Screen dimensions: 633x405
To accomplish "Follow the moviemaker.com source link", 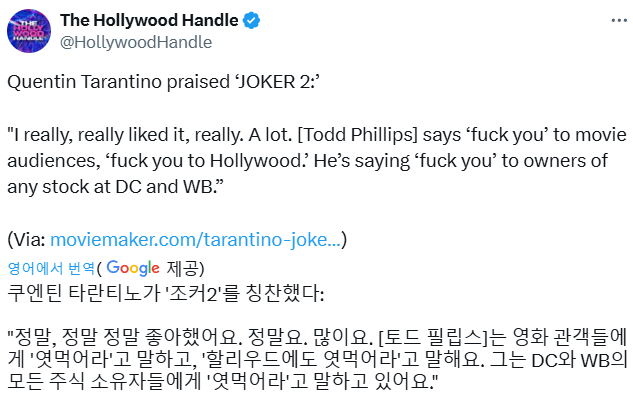I will [198, 239].
